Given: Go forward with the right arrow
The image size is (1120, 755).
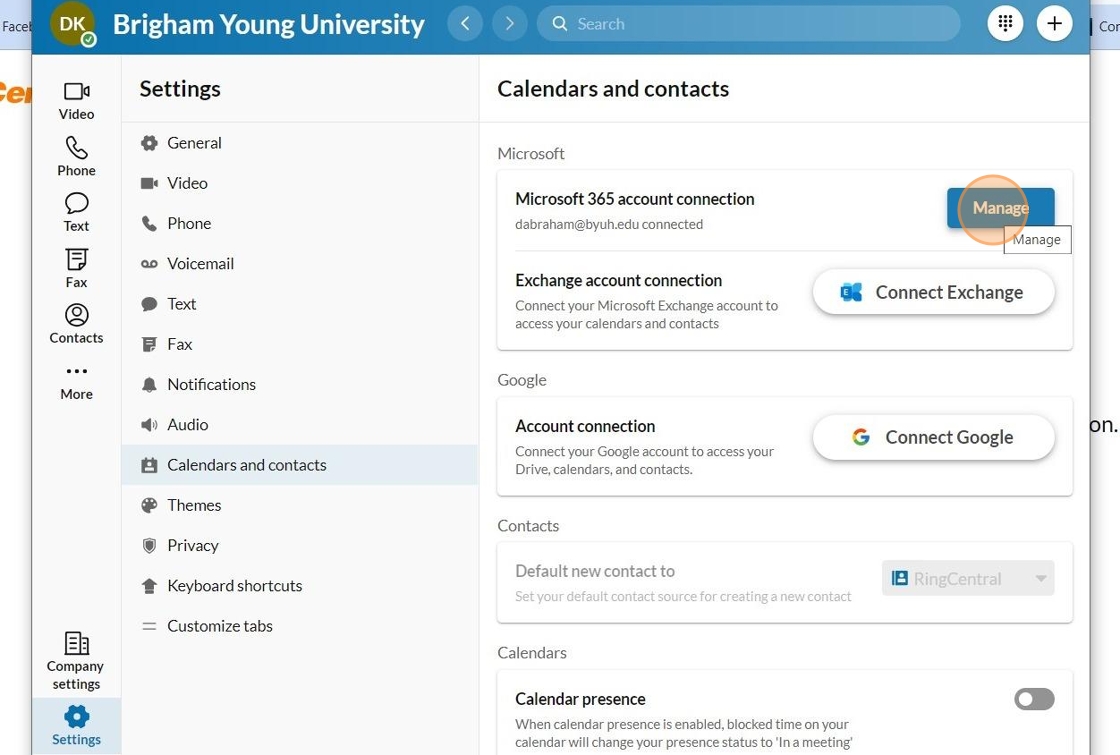Looking at the screenshot, I should pyautogui.click(x=509, y=24).
